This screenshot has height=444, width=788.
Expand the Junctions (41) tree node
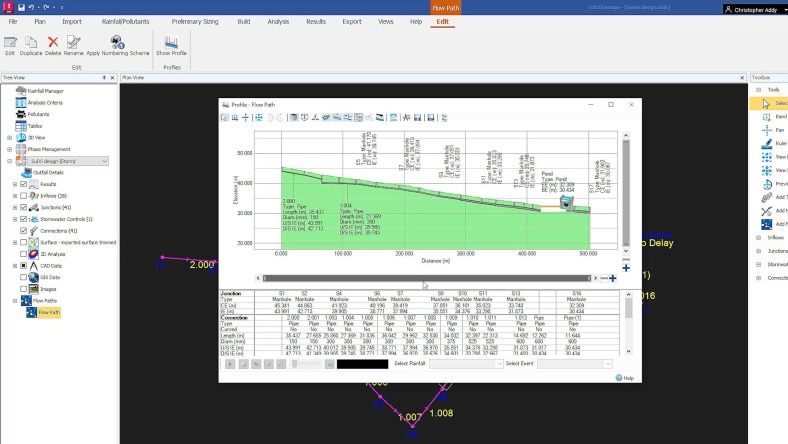coord(15,207)
